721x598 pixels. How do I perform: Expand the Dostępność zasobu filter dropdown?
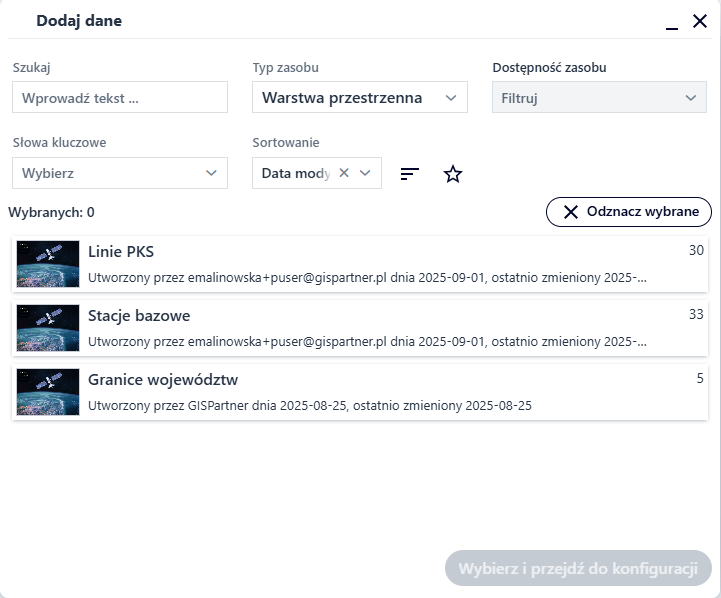coord(599,97)
